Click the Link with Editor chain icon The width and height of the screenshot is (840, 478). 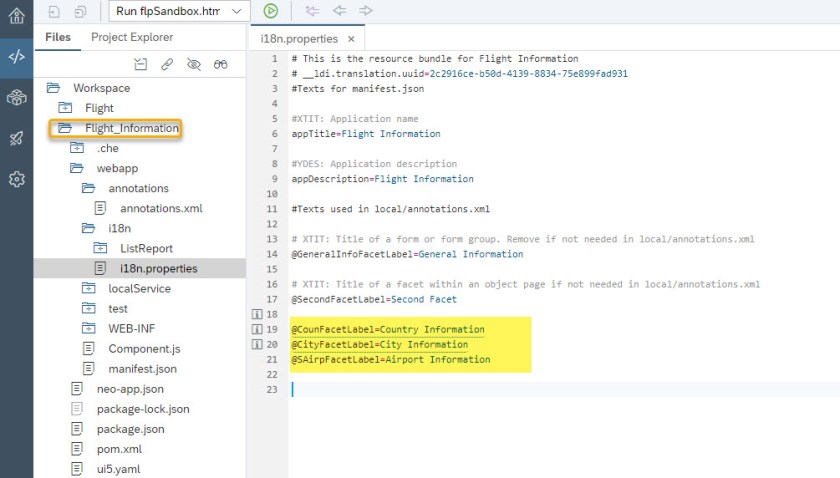(167, 65)
